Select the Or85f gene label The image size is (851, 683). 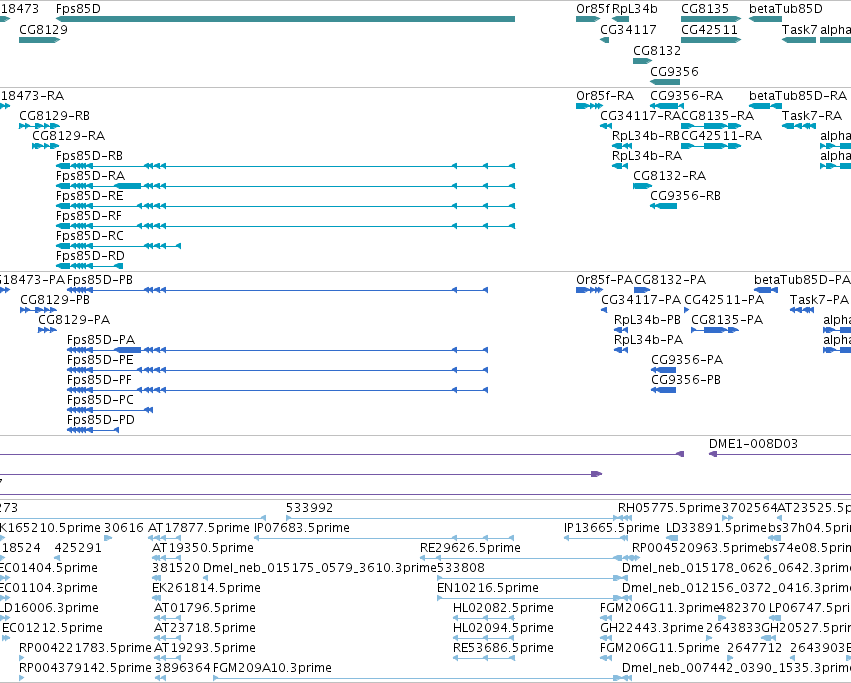pyautogui.click(x=593, y=9)
